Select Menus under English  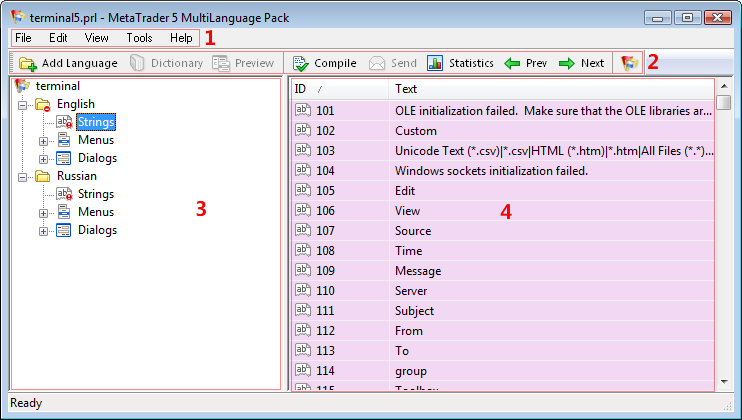[x=96, y=140]
